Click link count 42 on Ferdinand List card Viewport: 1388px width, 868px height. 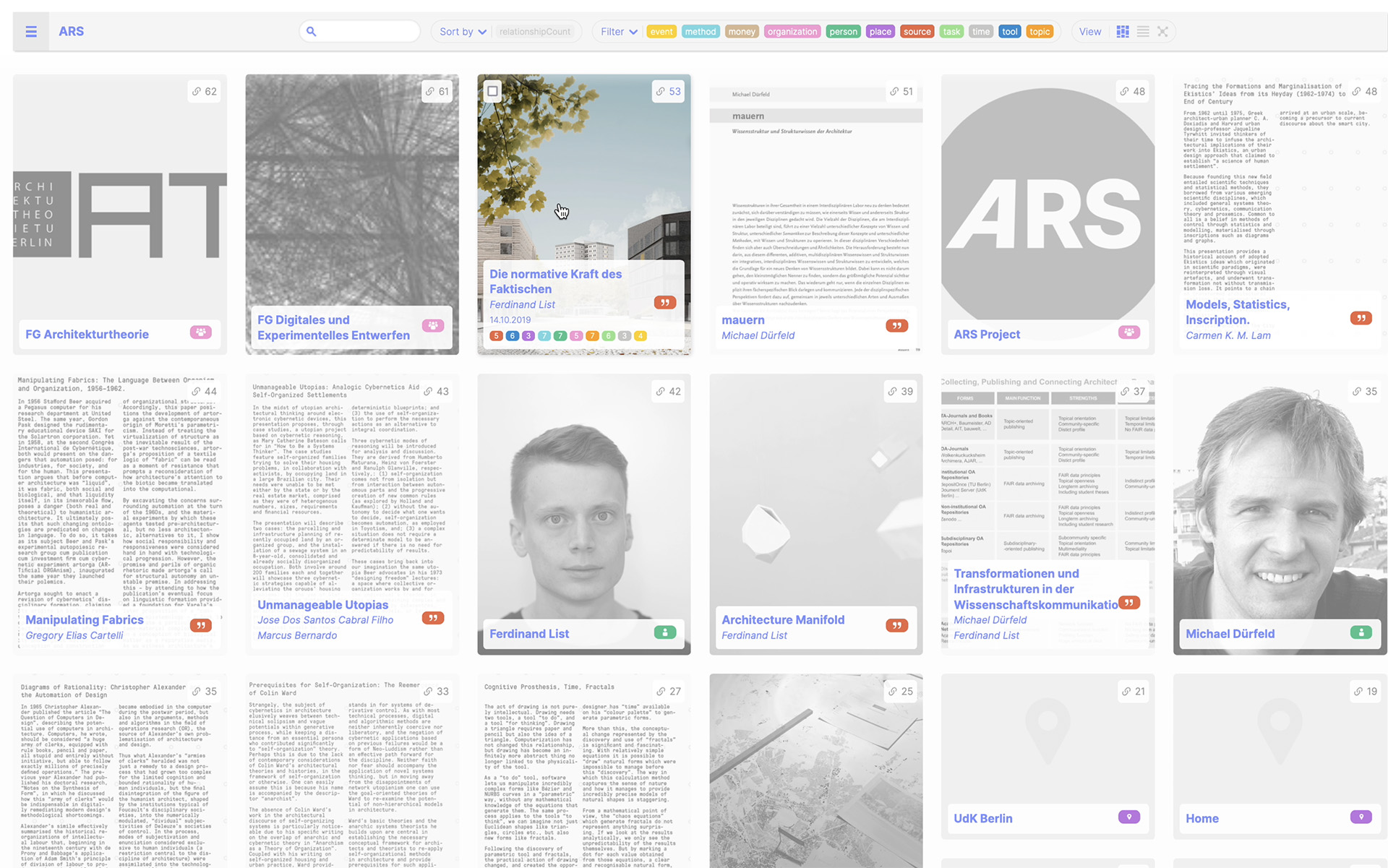[x=668, y=391]
